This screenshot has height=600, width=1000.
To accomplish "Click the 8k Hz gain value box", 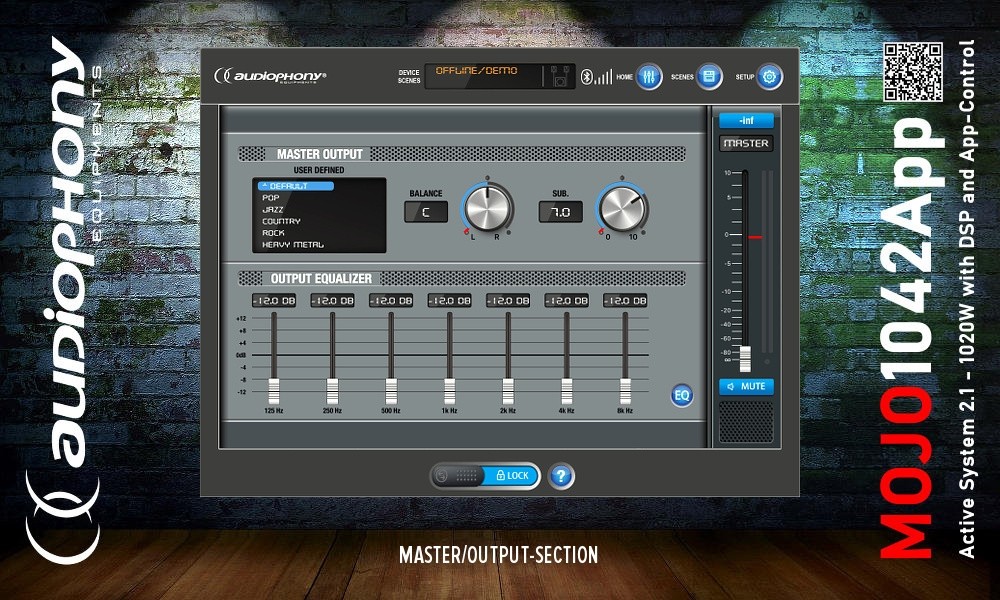I will point(625,300).
